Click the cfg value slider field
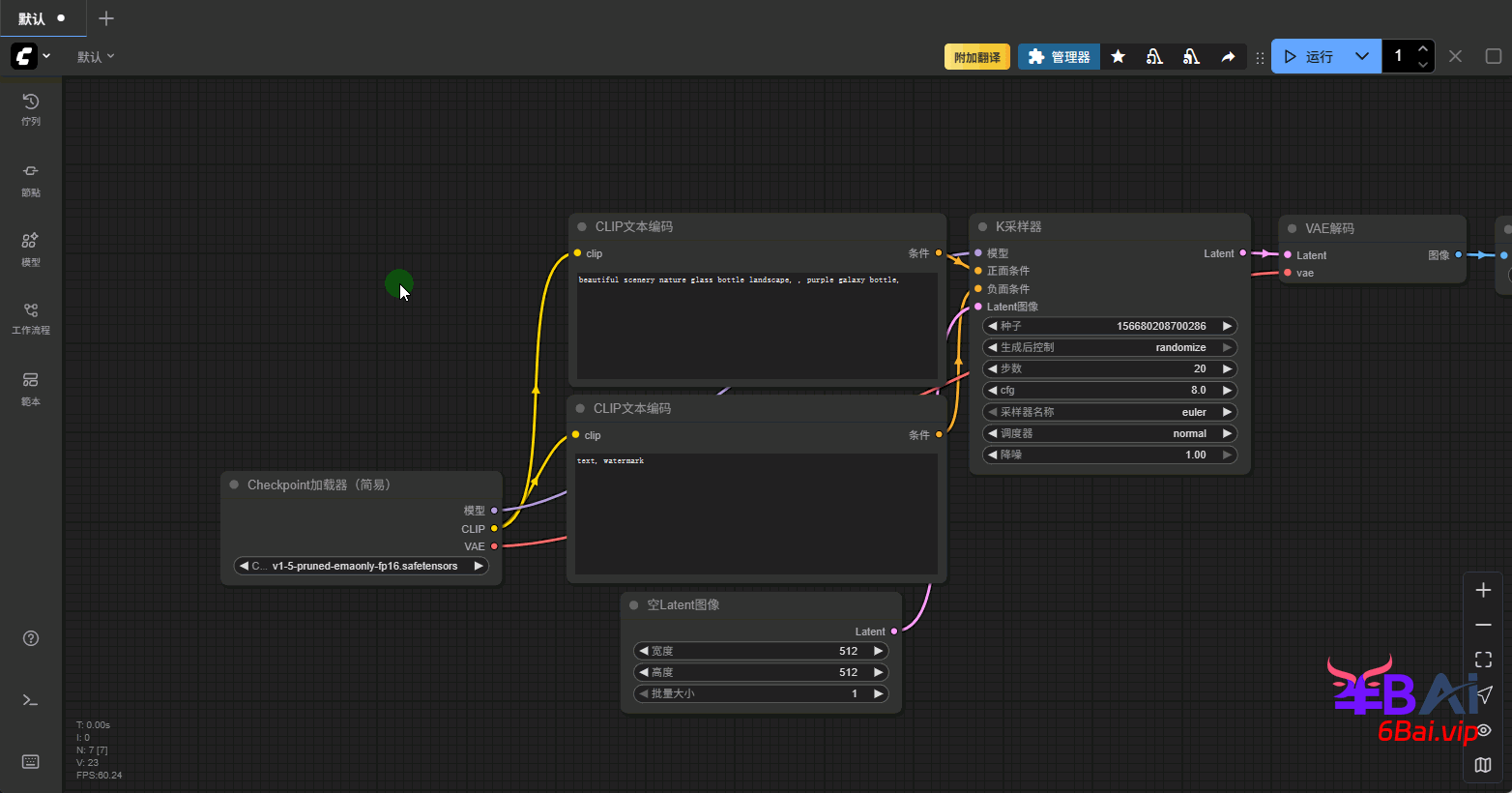The image size is (1512, 793). click(x=1109, y=391)
